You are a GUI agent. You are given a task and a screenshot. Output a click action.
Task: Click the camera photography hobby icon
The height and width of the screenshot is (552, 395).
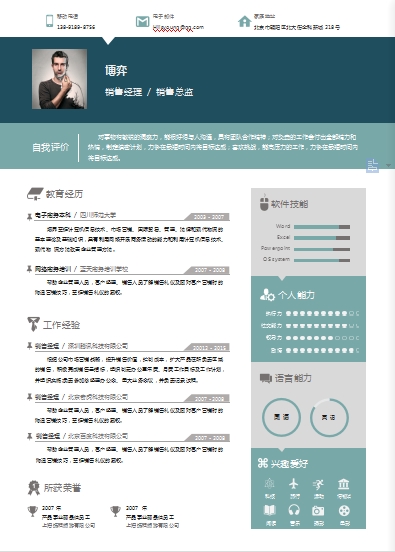[x=318, y=510]
